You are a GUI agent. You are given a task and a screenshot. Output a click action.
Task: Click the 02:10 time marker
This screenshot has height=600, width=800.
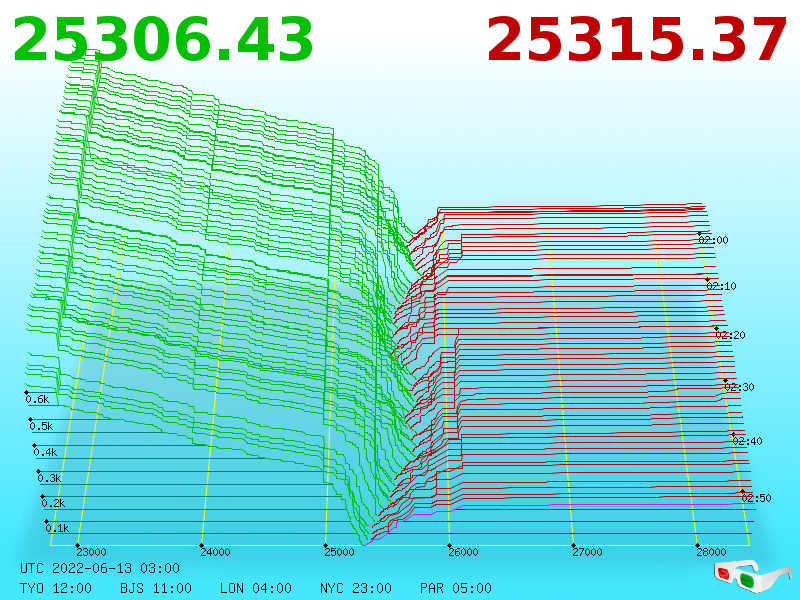click(x=721, y=286)
